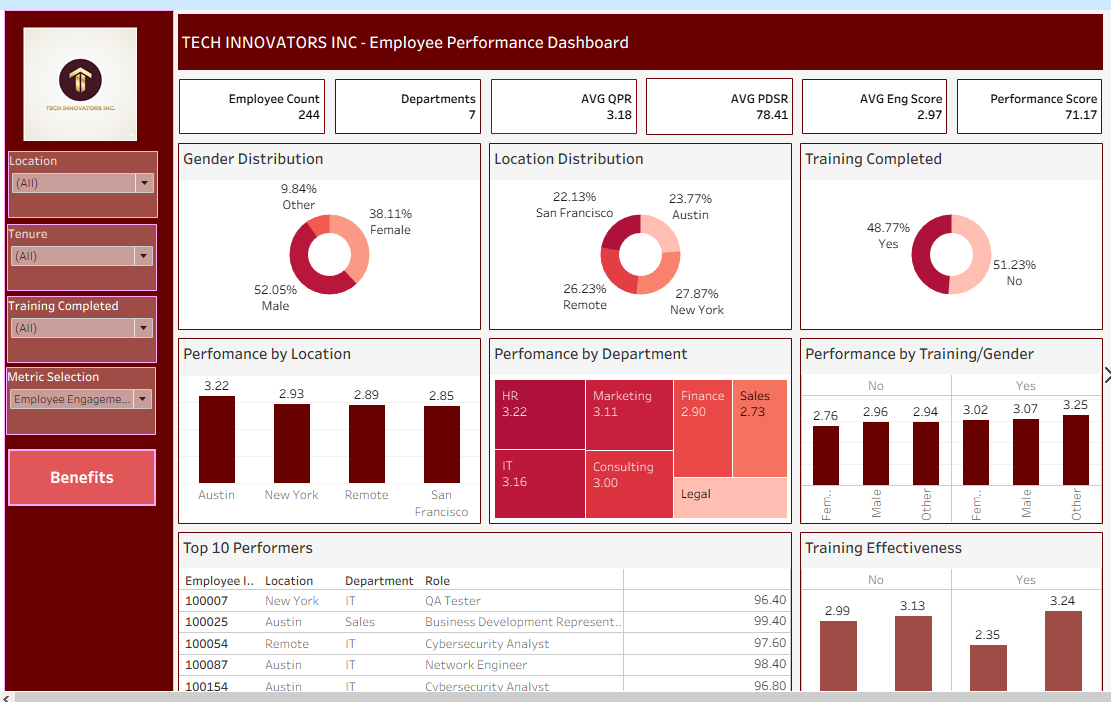
Task: Click the Department column header
Action: [379, 581]
